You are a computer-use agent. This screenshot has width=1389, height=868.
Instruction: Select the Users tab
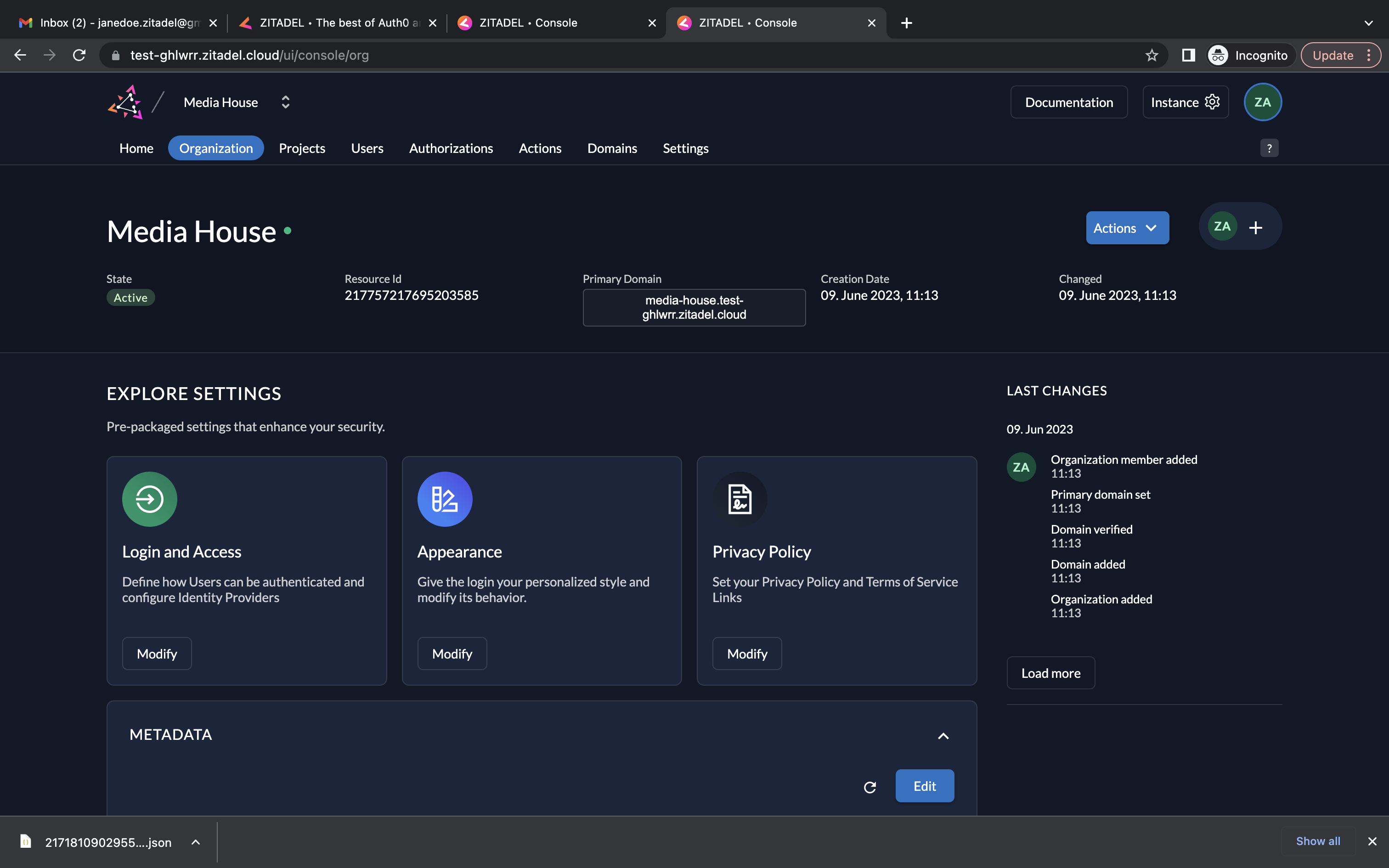pyautogui.click(x=367, y=148)
